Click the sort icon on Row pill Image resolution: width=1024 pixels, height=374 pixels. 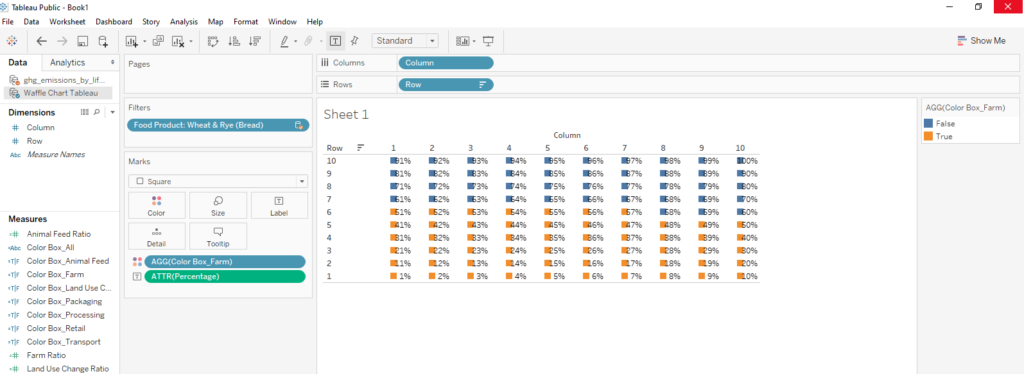483,85
